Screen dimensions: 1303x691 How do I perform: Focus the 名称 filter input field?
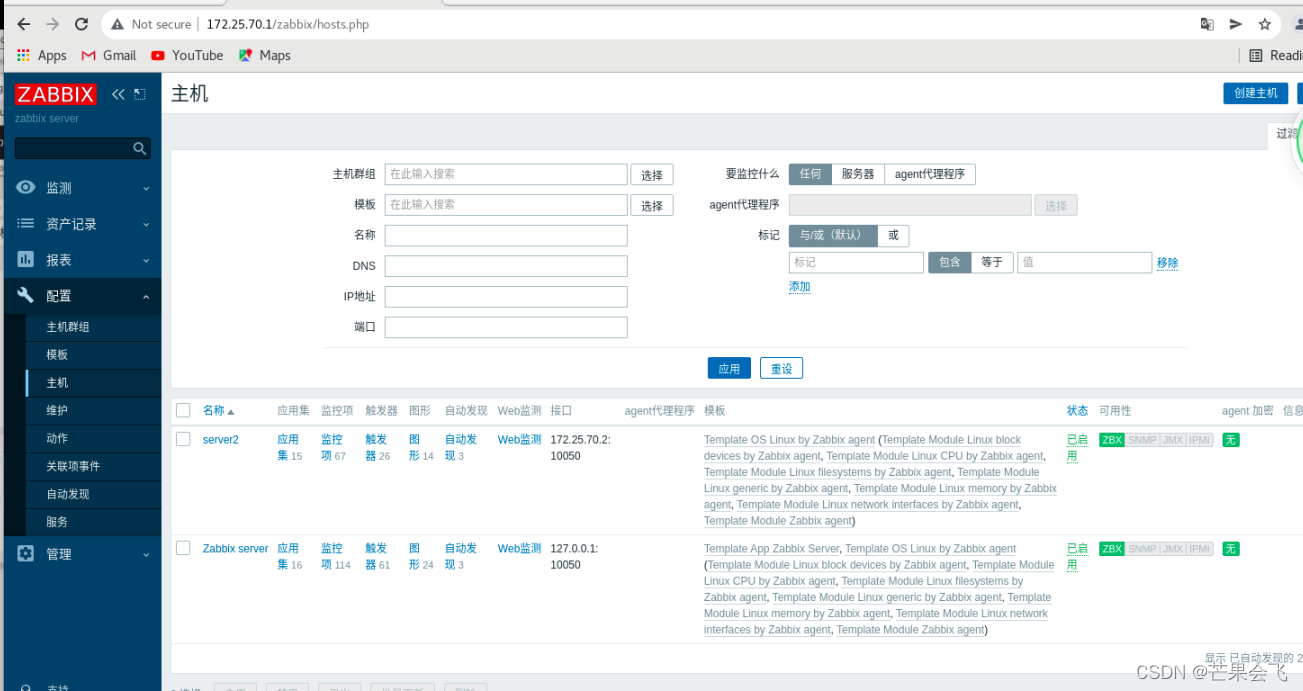(506, 235)
